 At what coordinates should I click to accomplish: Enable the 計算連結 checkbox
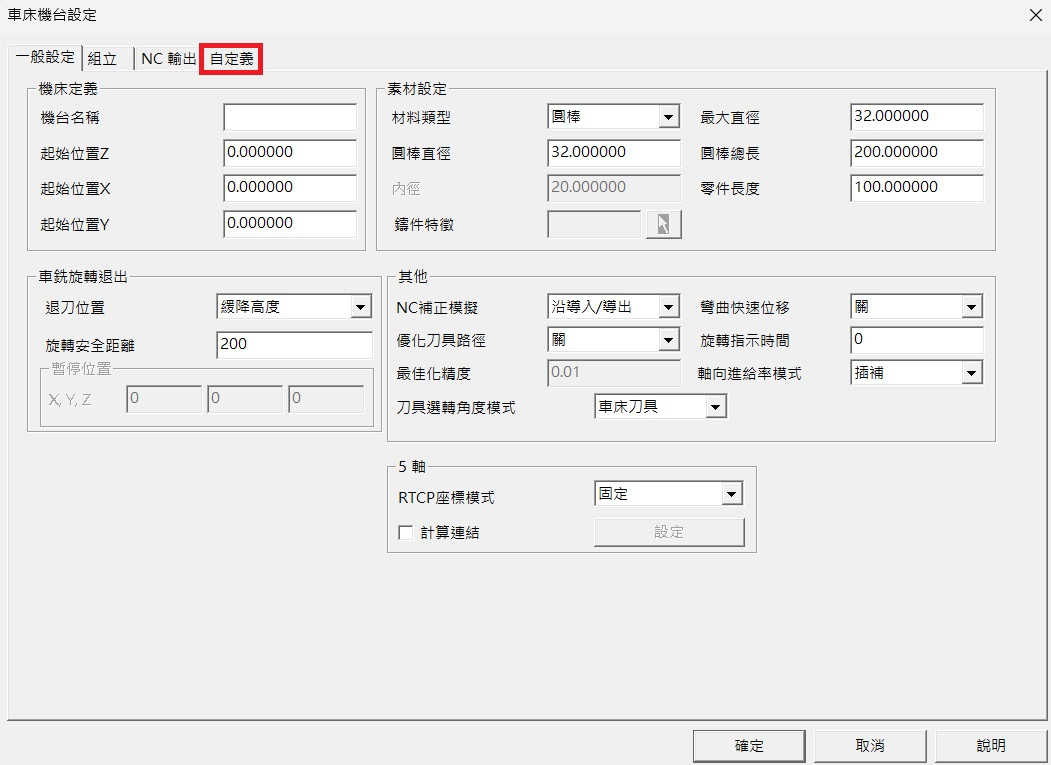pos(406,533)
